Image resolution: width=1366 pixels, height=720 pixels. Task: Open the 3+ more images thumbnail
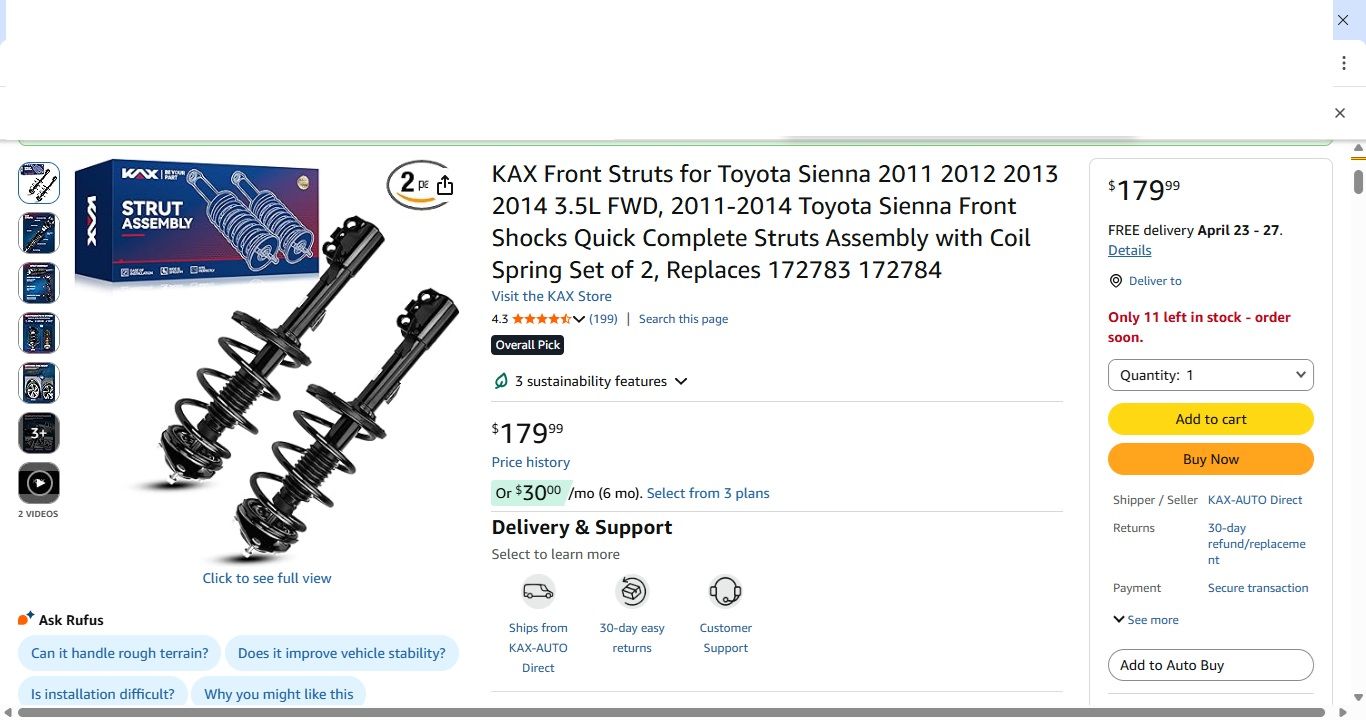point(39,433)
